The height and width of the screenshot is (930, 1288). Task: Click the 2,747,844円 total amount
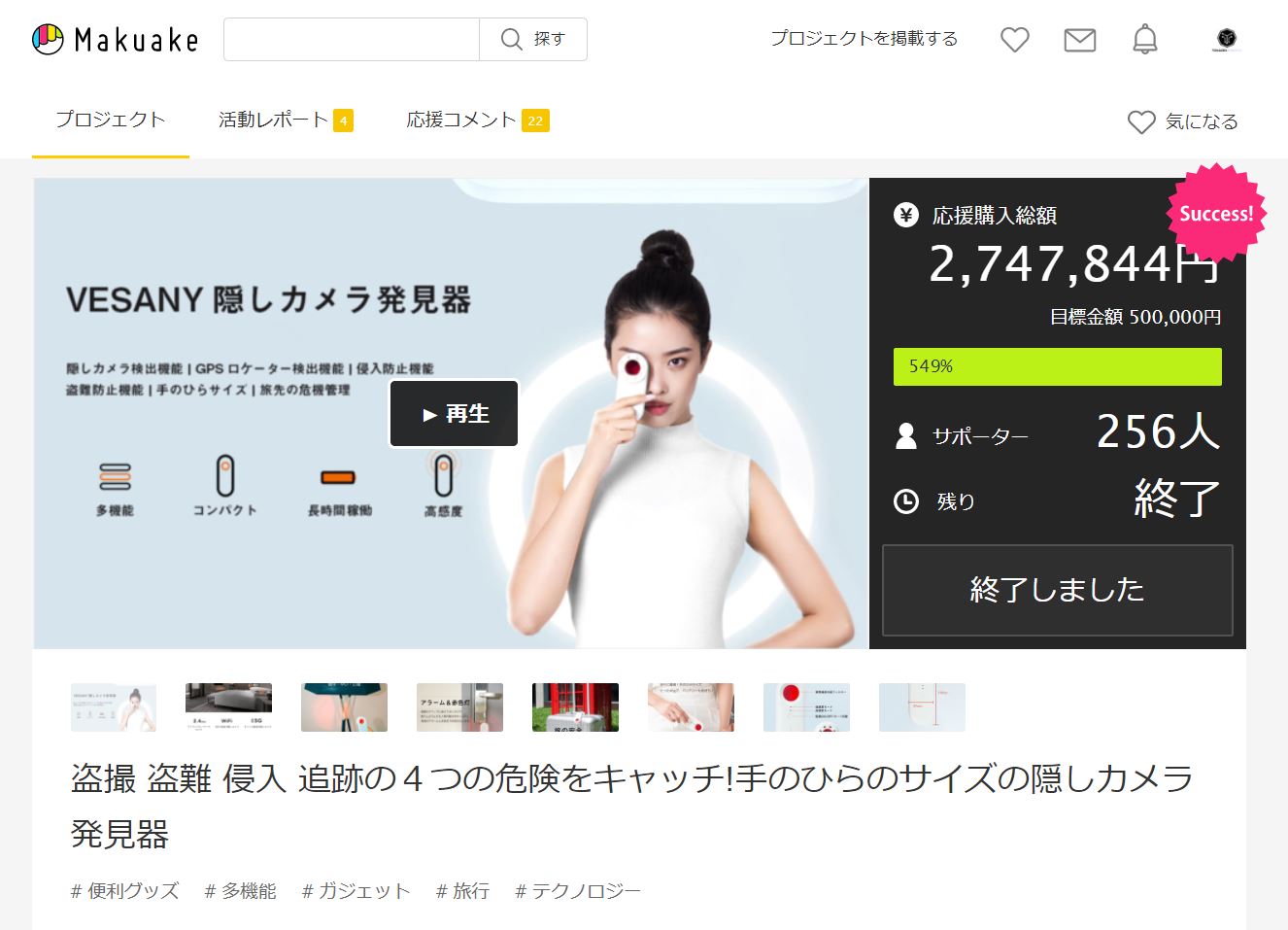pos(1074,263)
